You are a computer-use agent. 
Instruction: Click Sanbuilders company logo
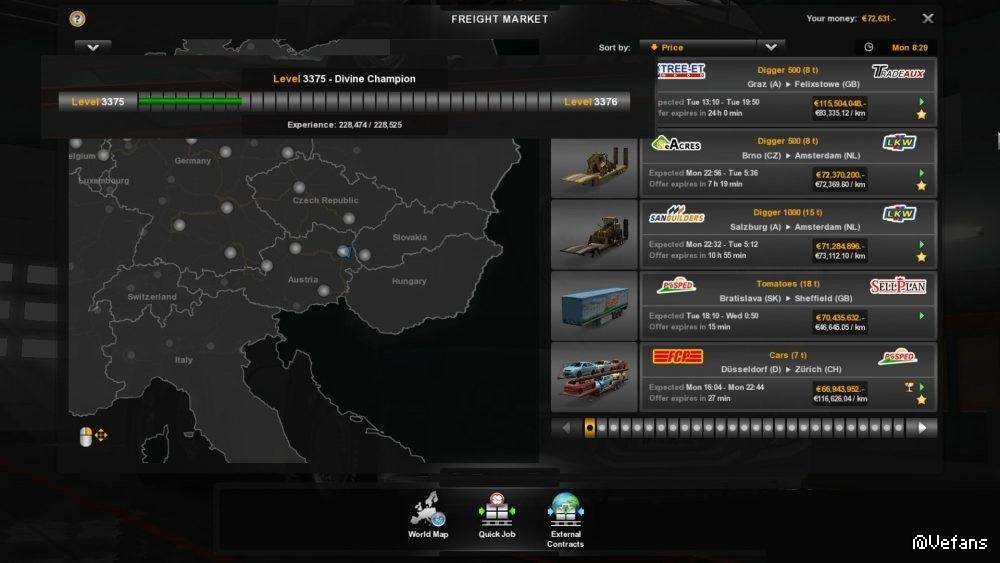[x=677, y=214]
